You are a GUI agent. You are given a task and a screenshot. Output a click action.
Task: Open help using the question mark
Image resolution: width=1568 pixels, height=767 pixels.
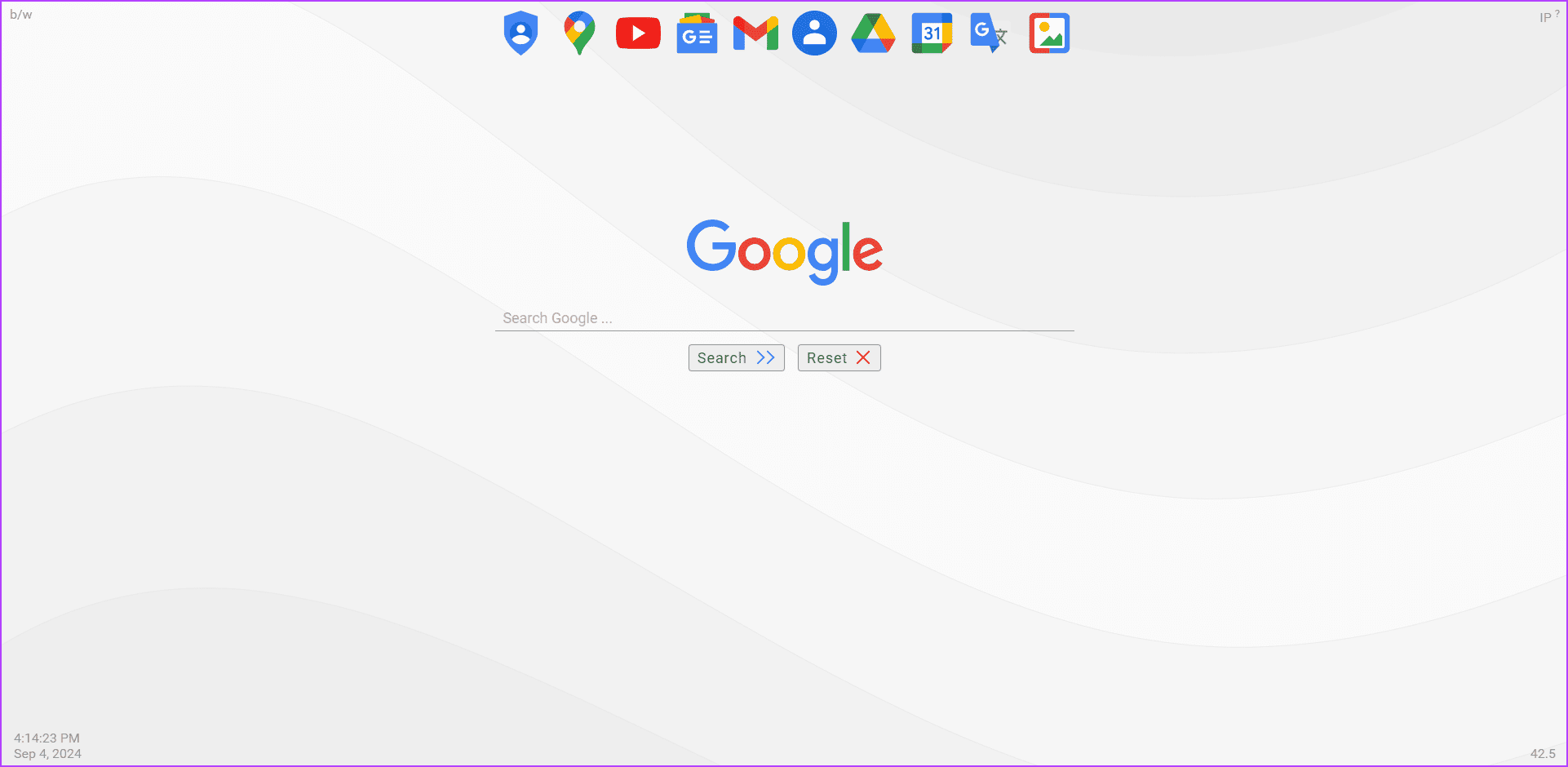coord(1559,12)
